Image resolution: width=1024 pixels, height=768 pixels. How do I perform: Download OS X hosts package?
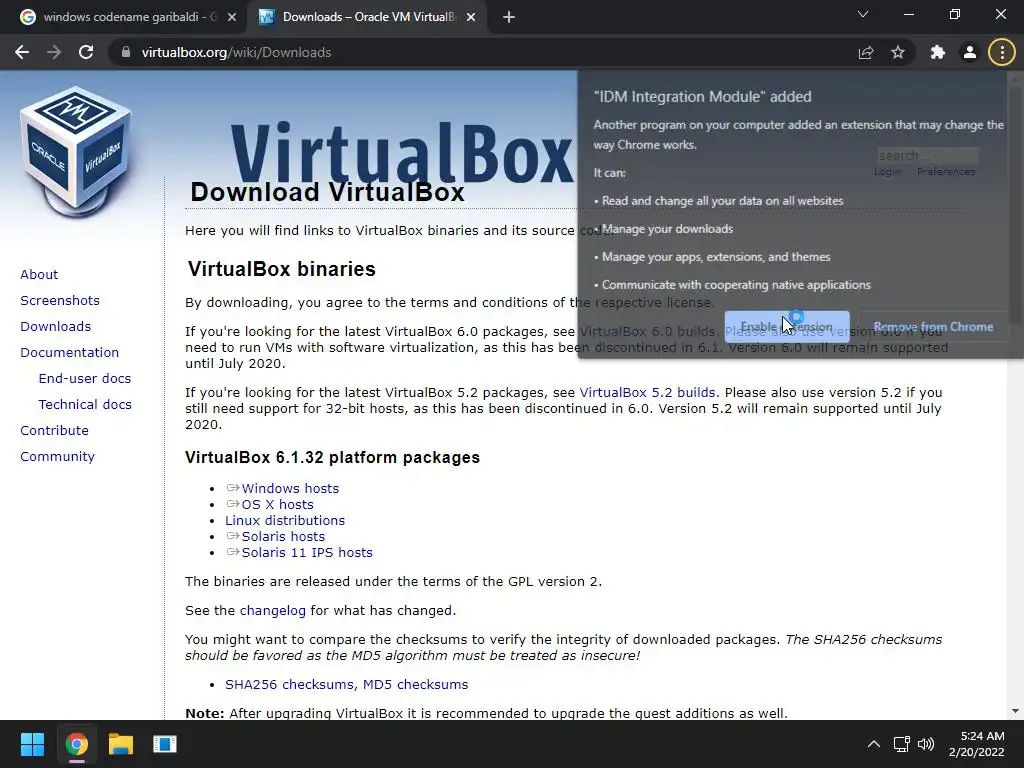point(278,504)
